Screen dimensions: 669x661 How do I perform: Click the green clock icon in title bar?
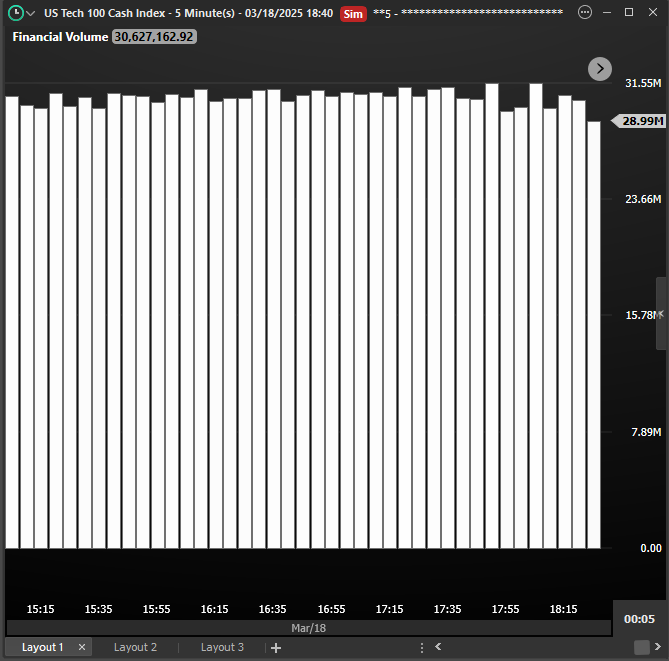coord(15,13)
